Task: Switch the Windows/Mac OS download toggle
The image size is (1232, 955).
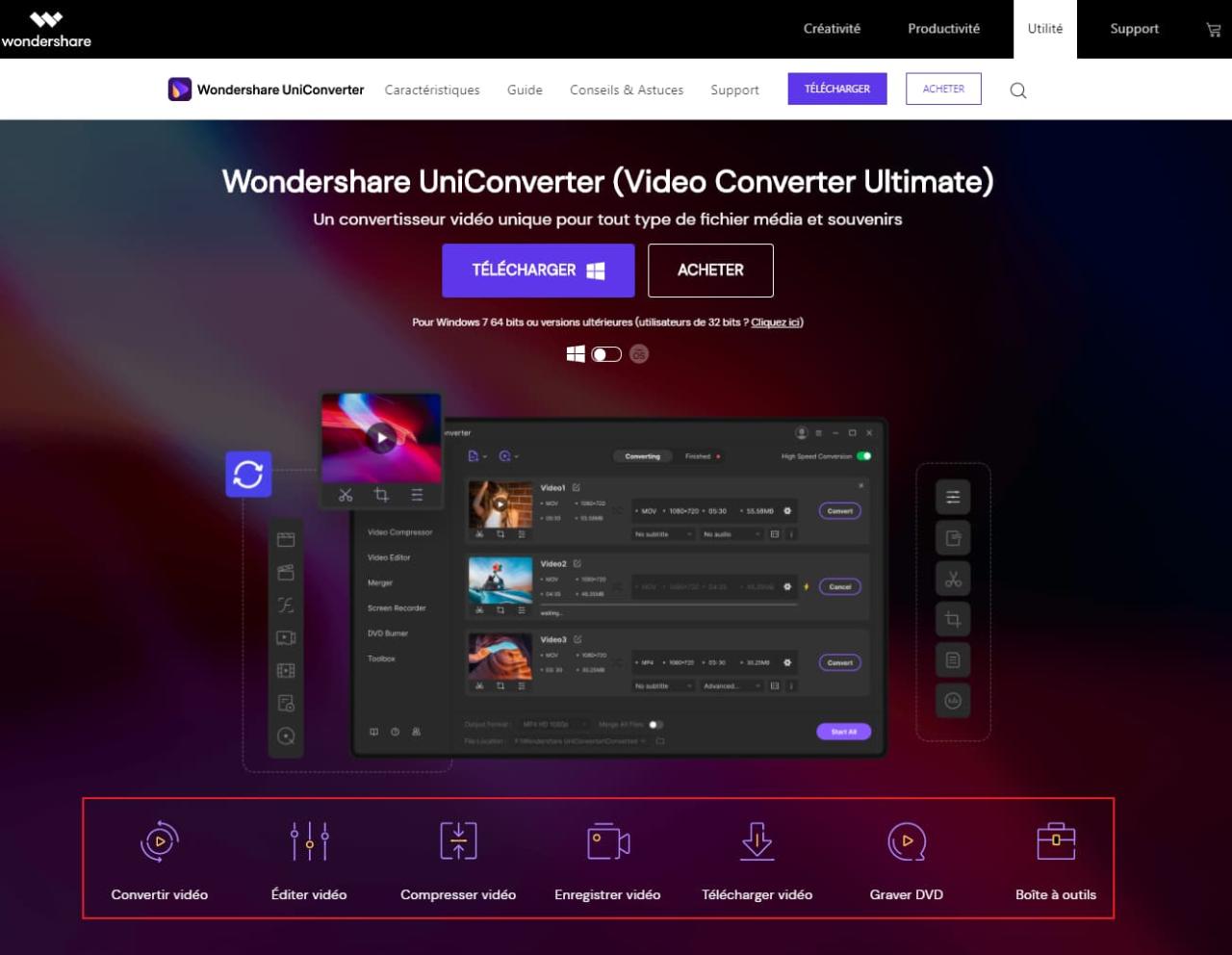Action: 605,353
